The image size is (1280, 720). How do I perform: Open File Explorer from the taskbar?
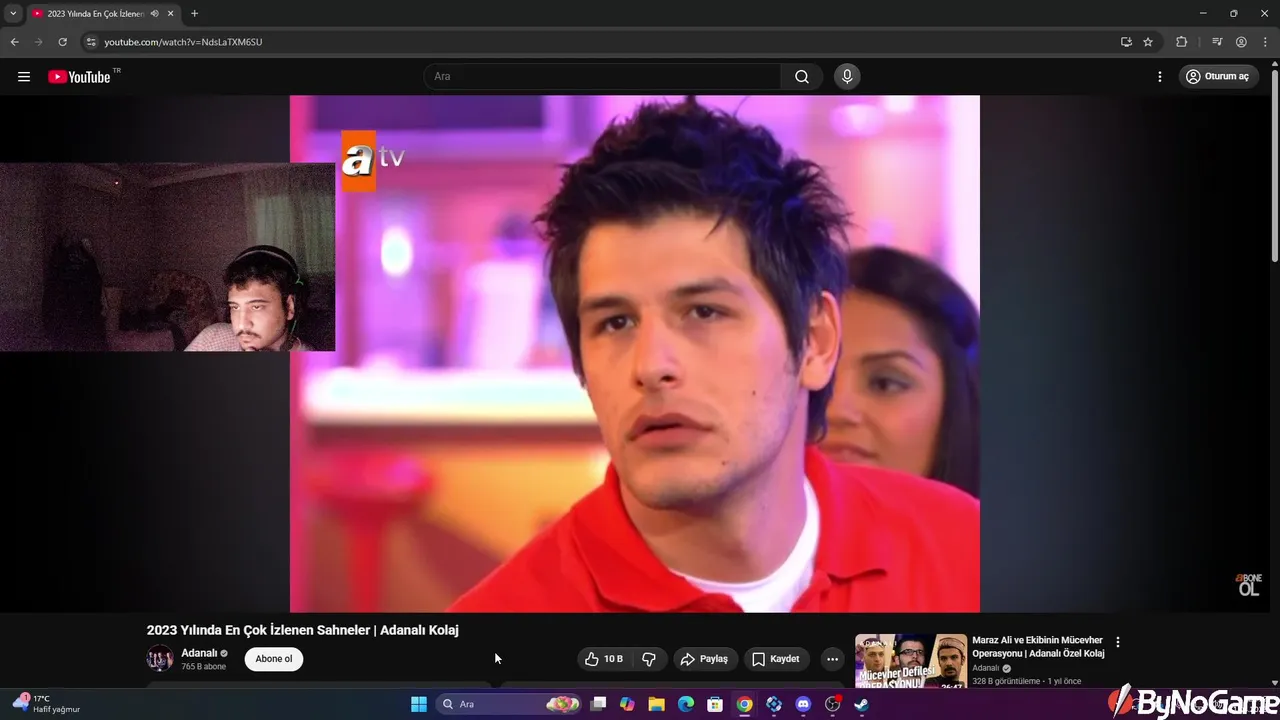[x=657, y=704]
